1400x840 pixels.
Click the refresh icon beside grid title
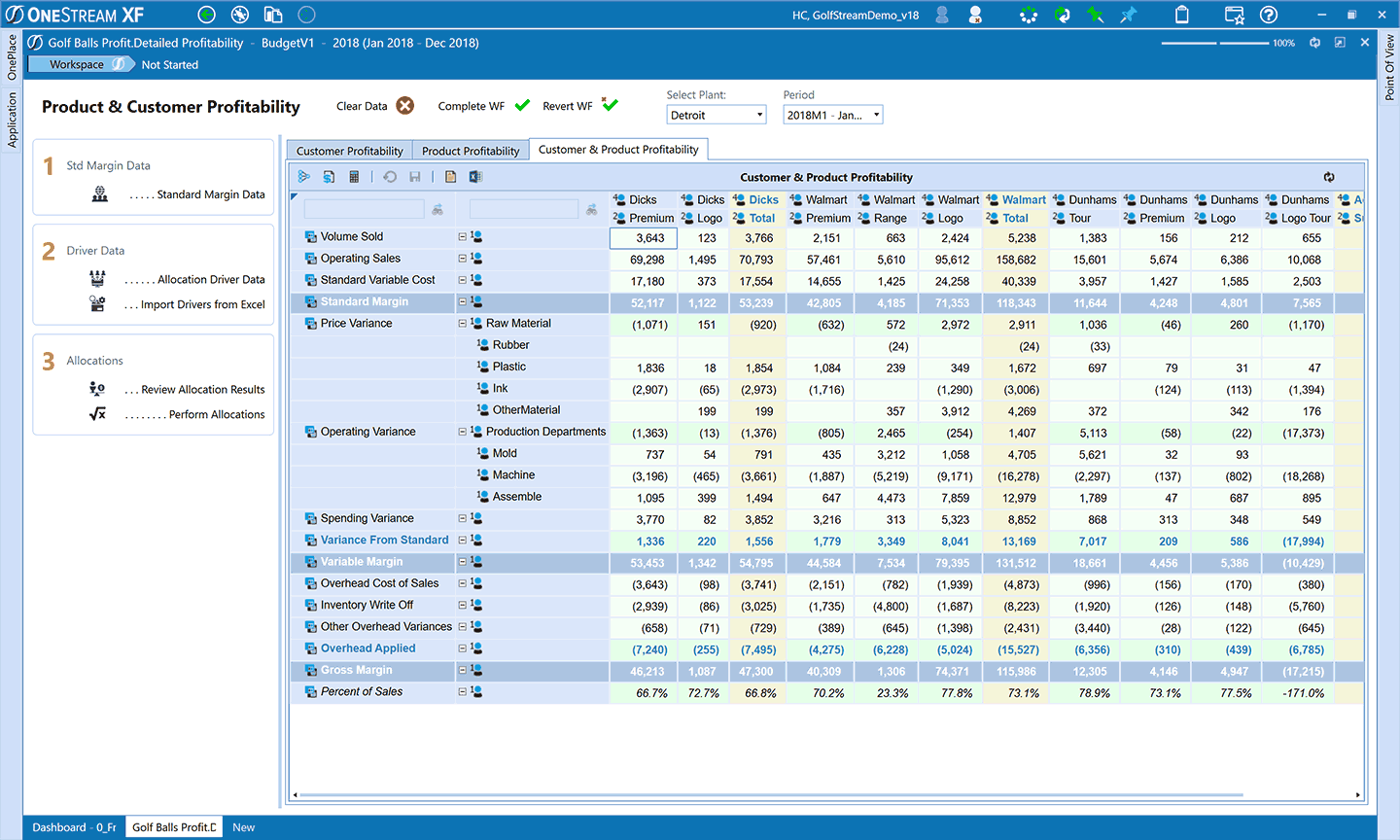point(1329,177)
